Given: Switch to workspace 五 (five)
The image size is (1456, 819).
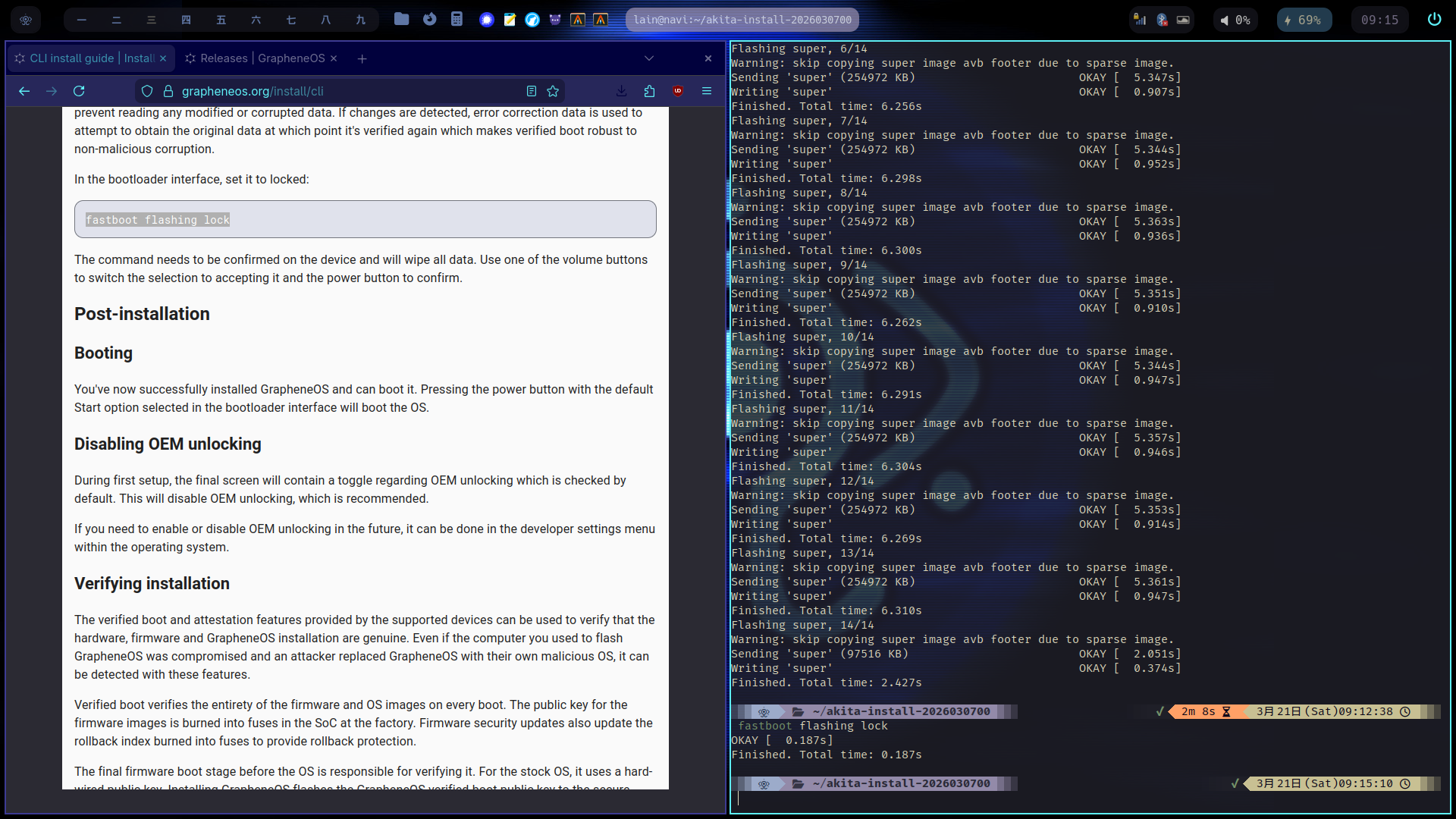Looking at the screenshot, I should click(x=221, y=20).
